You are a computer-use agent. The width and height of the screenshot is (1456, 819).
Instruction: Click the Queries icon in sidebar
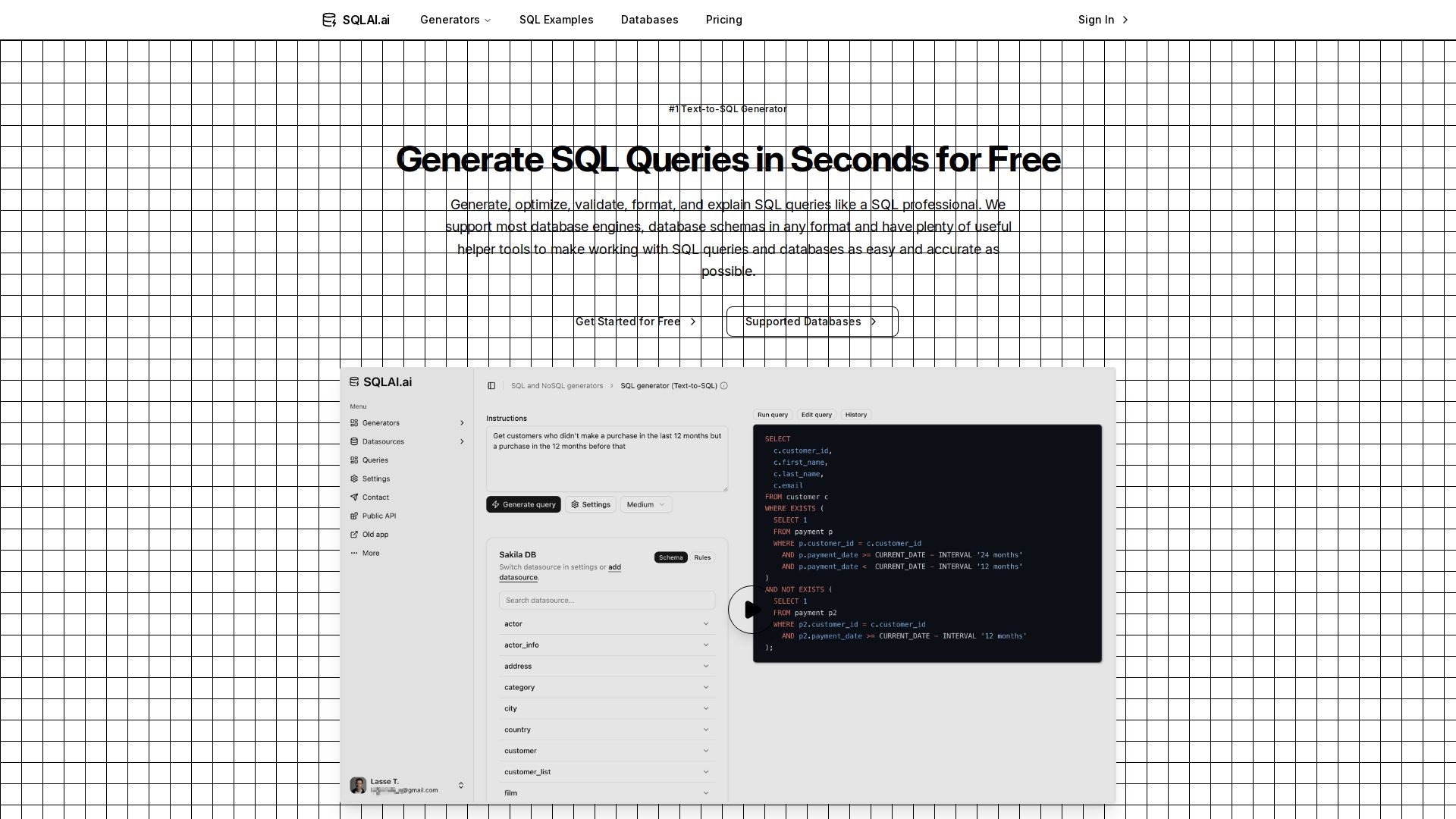354,460
